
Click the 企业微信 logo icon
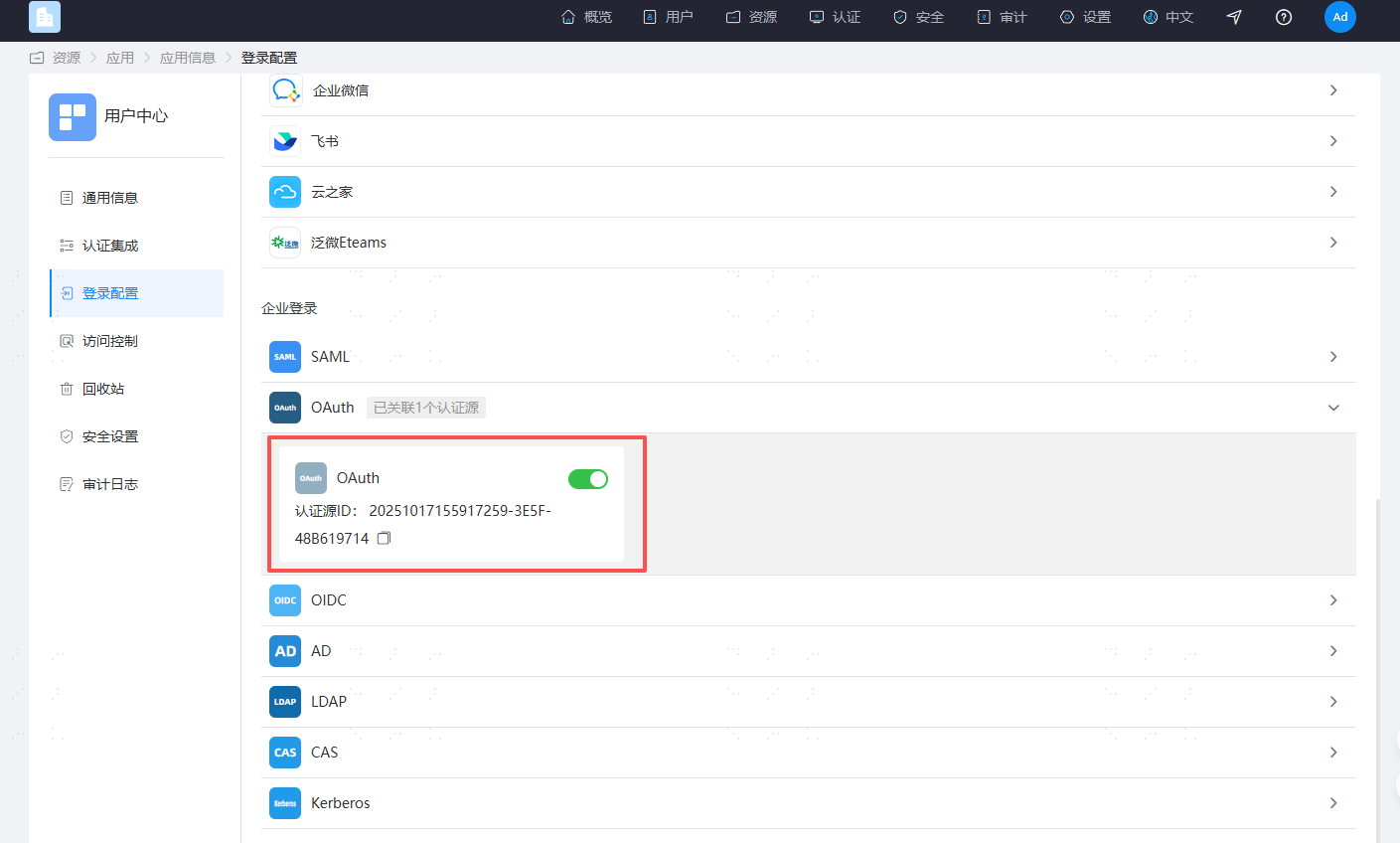point(285,90)
